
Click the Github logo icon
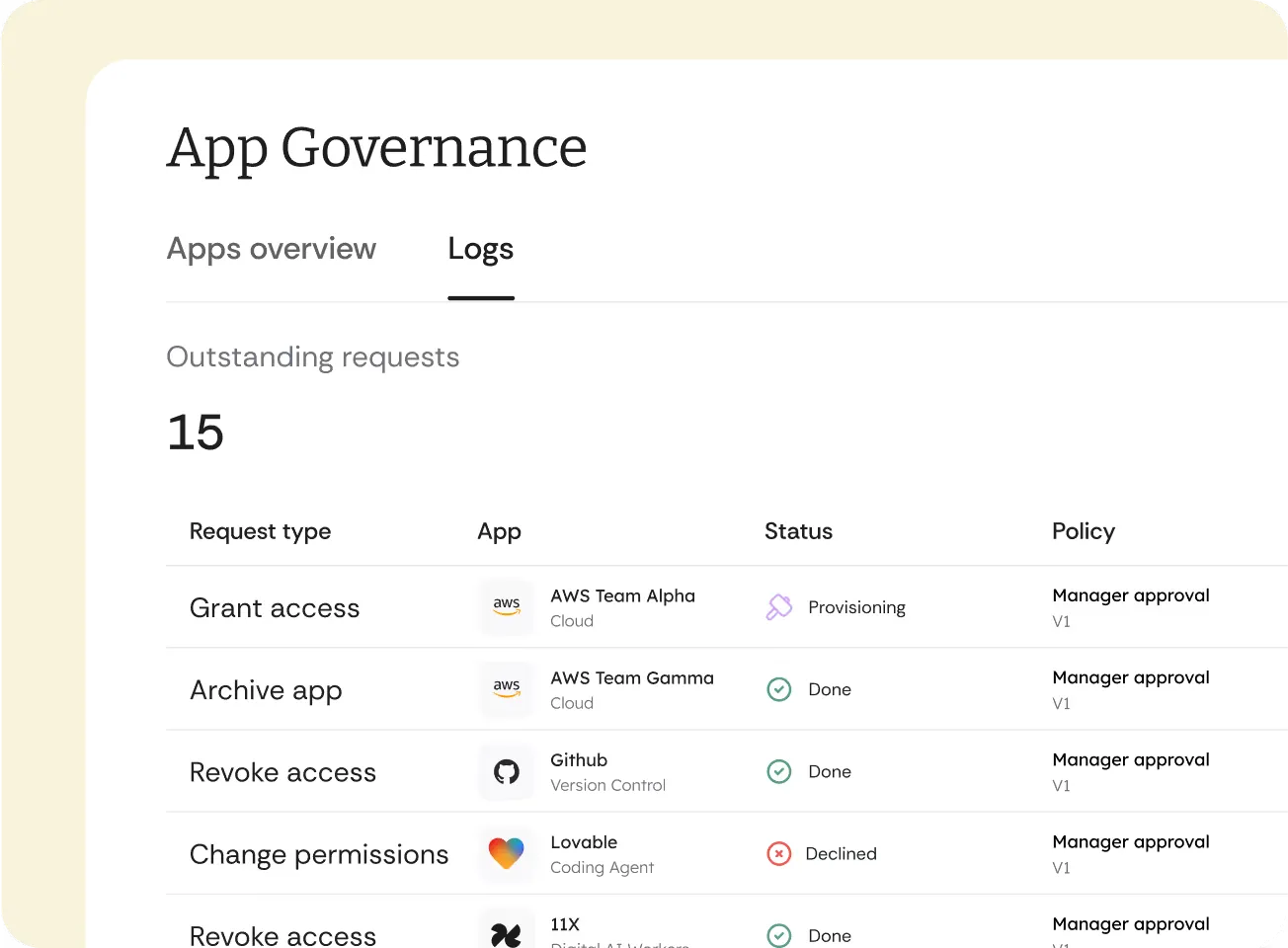tap(507, 771)
